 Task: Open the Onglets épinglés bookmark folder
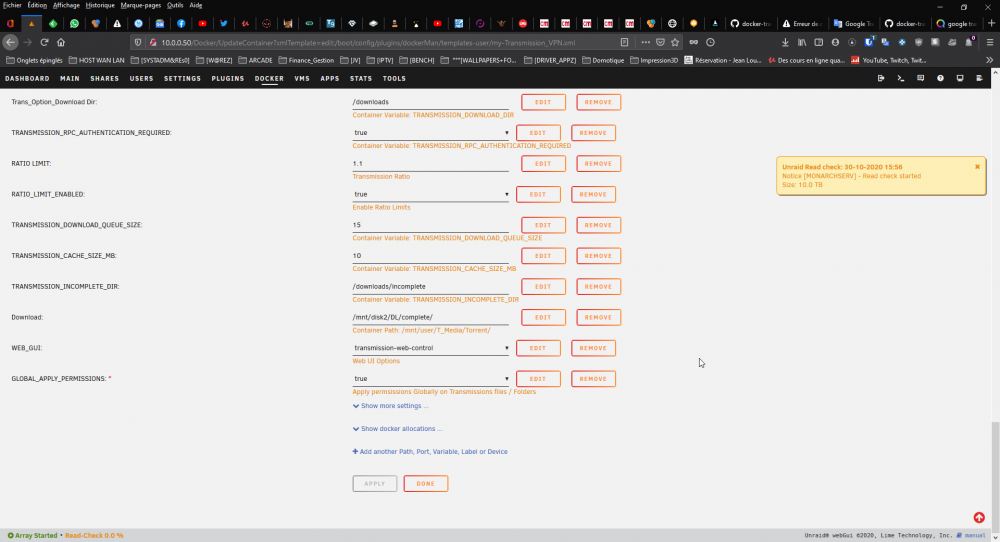pos(34,60)
